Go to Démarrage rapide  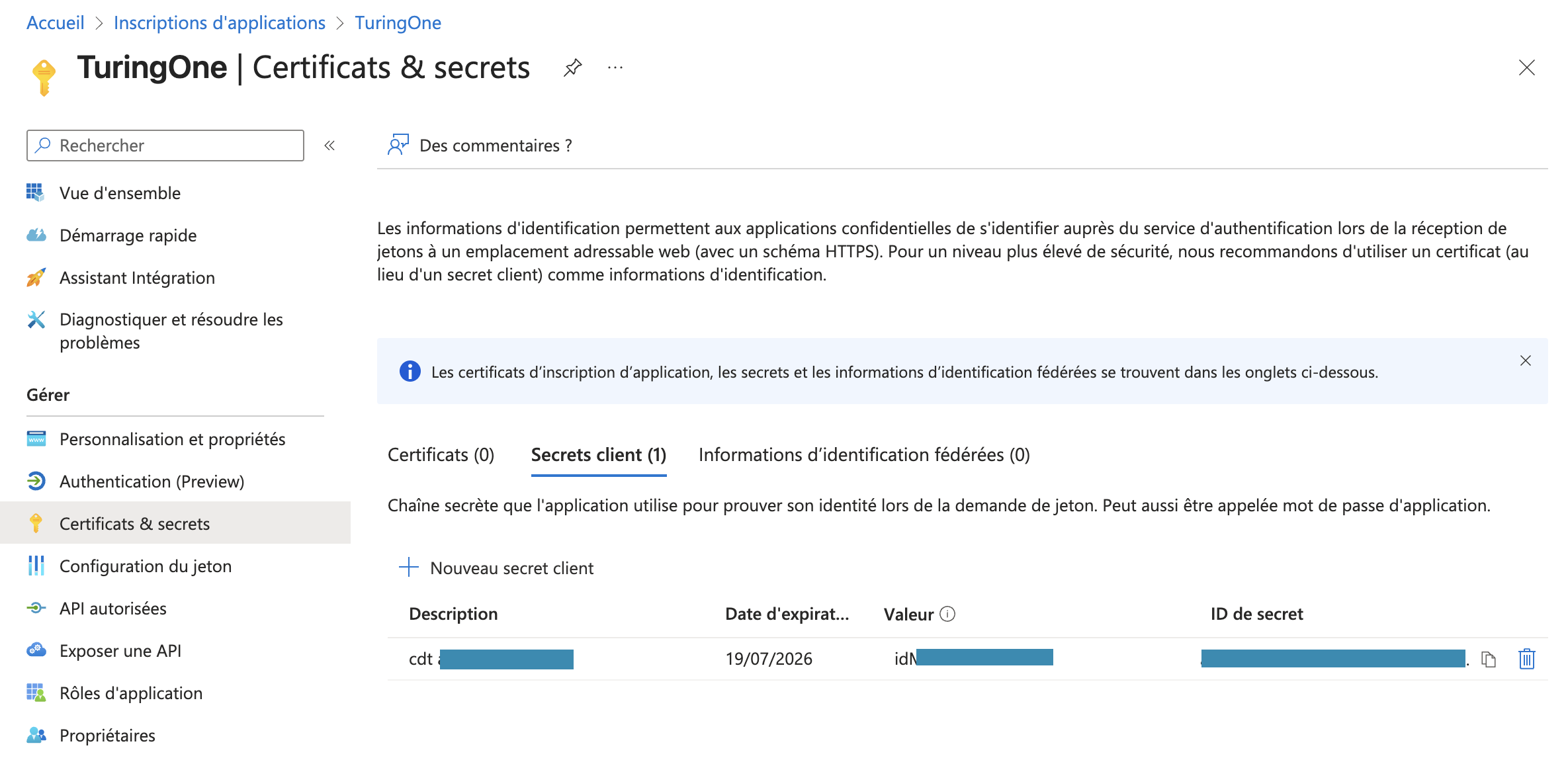point(128,235)
